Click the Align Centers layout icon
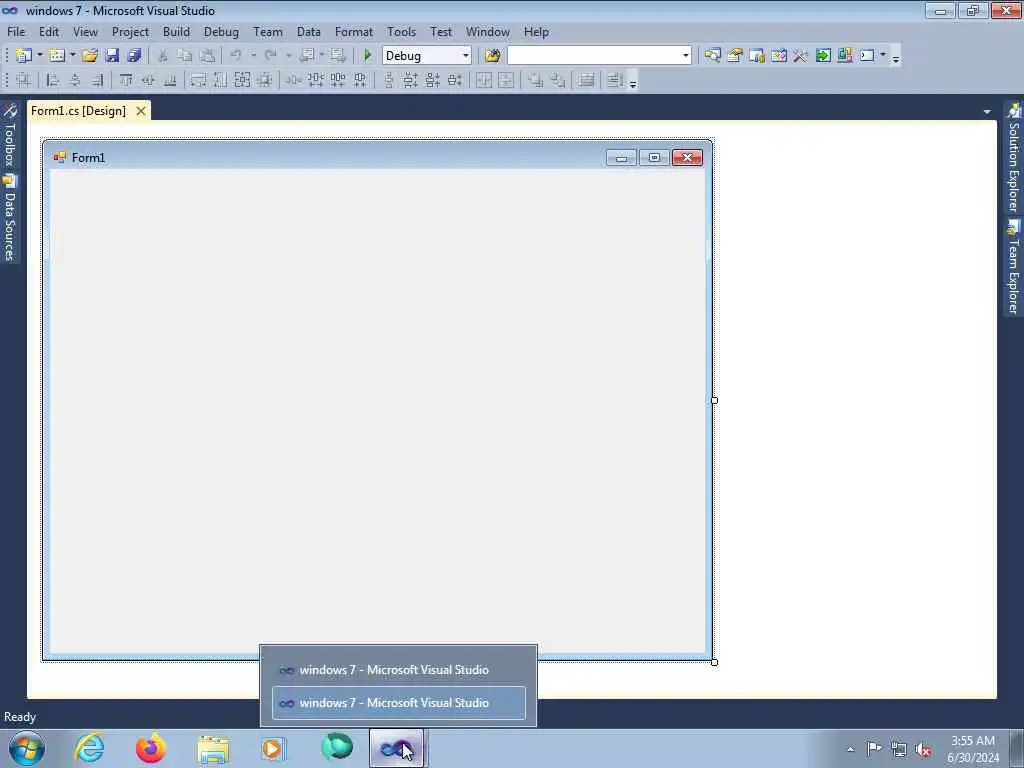The image size is (1024, 768). coord(75,80)
